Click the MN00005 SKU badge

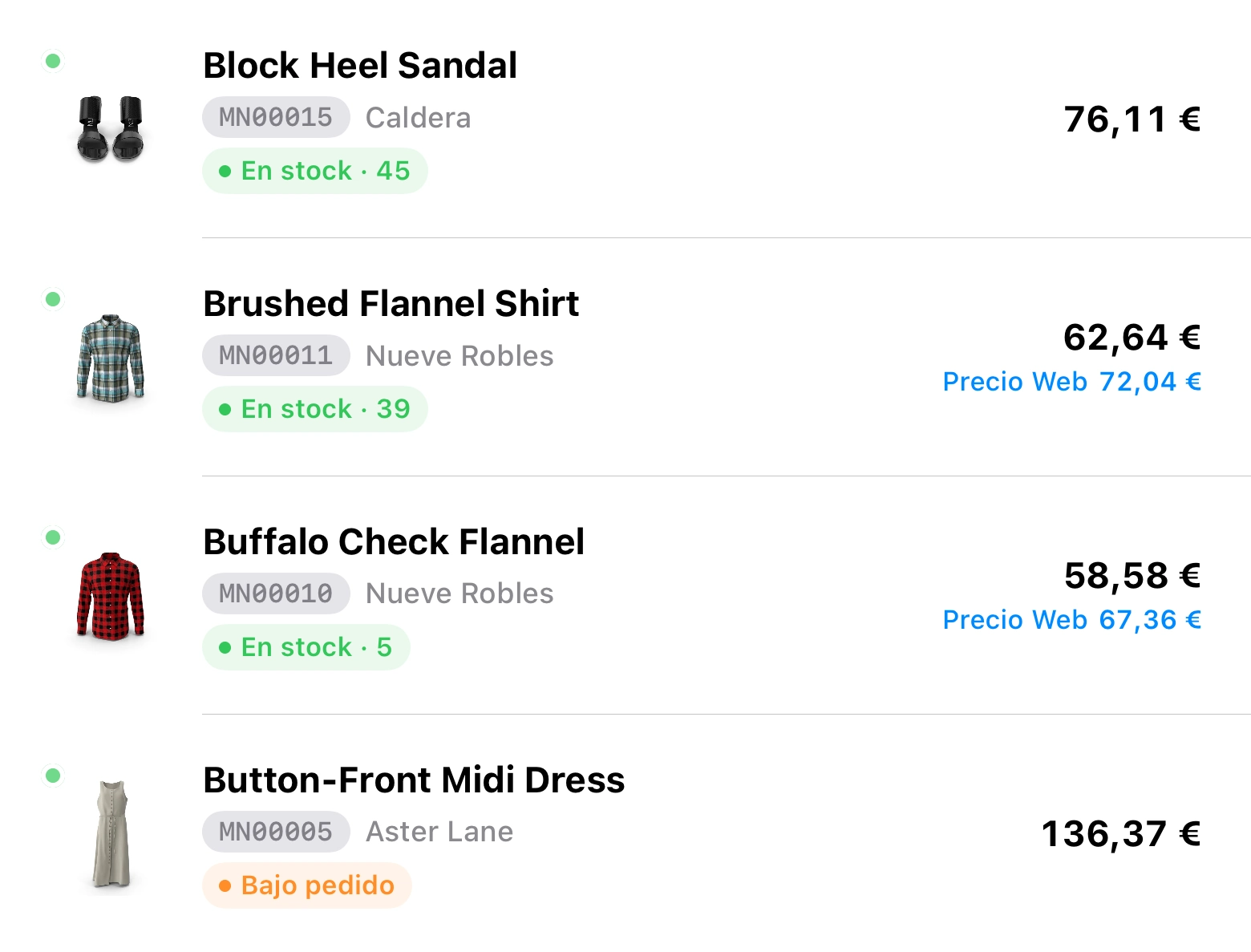click(x=276, y=832)
